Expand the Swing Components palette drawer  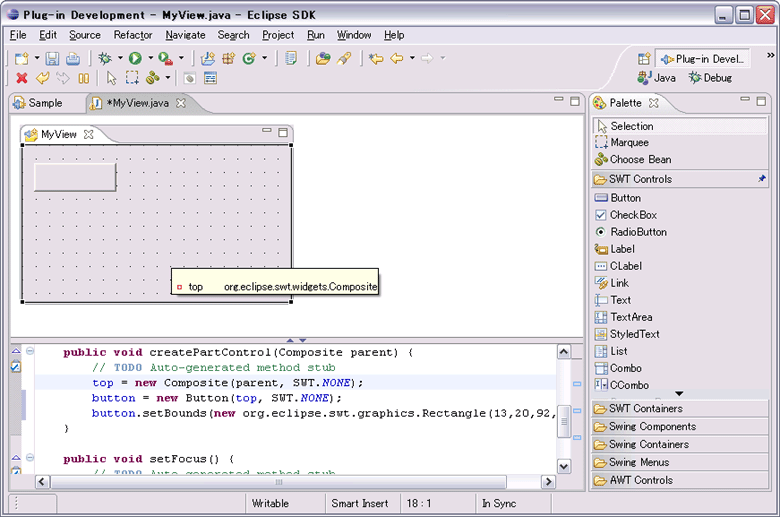[680, 426]
